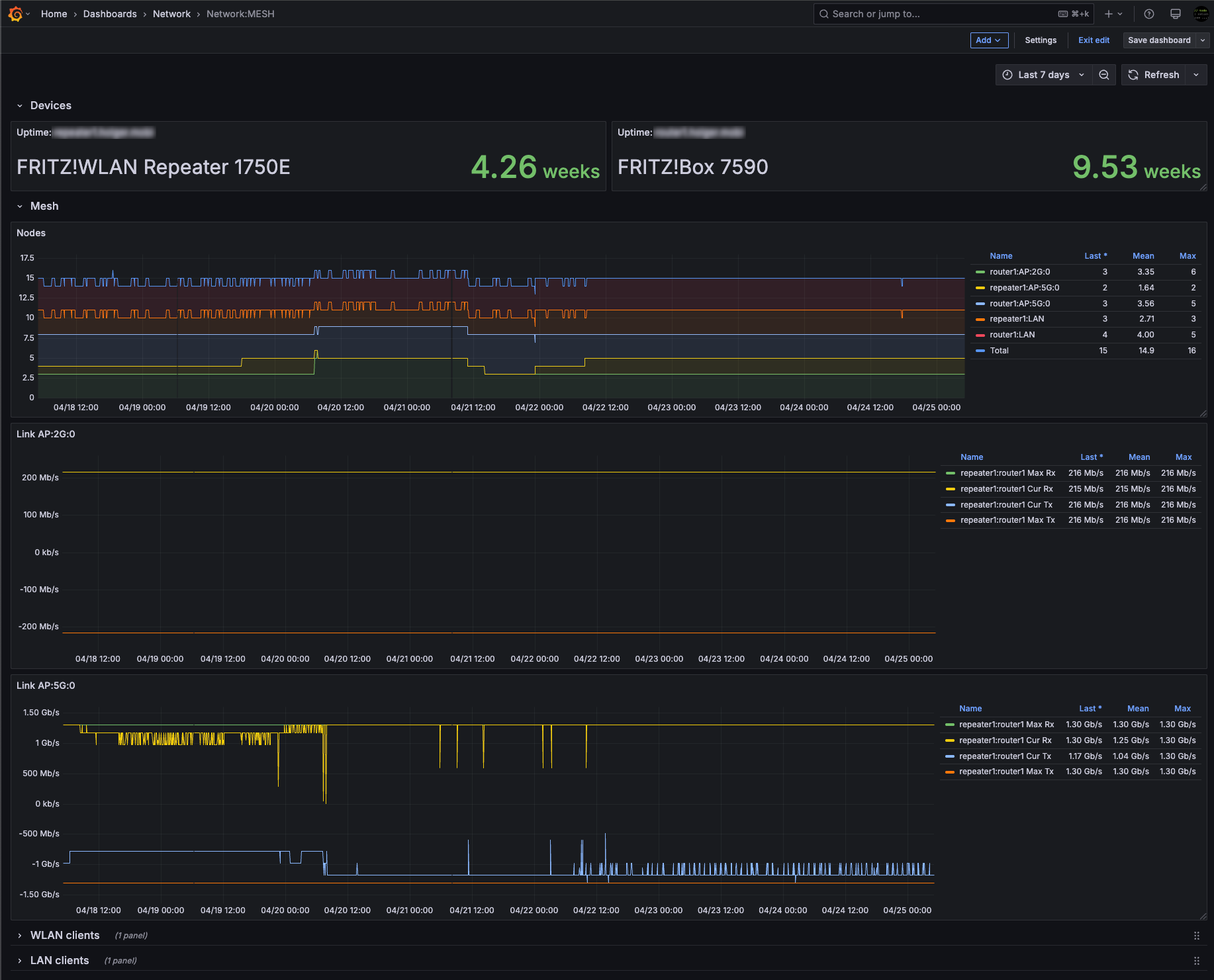Toggle repeater1:LAN series in Nodes legend

tap(1017, 319)
